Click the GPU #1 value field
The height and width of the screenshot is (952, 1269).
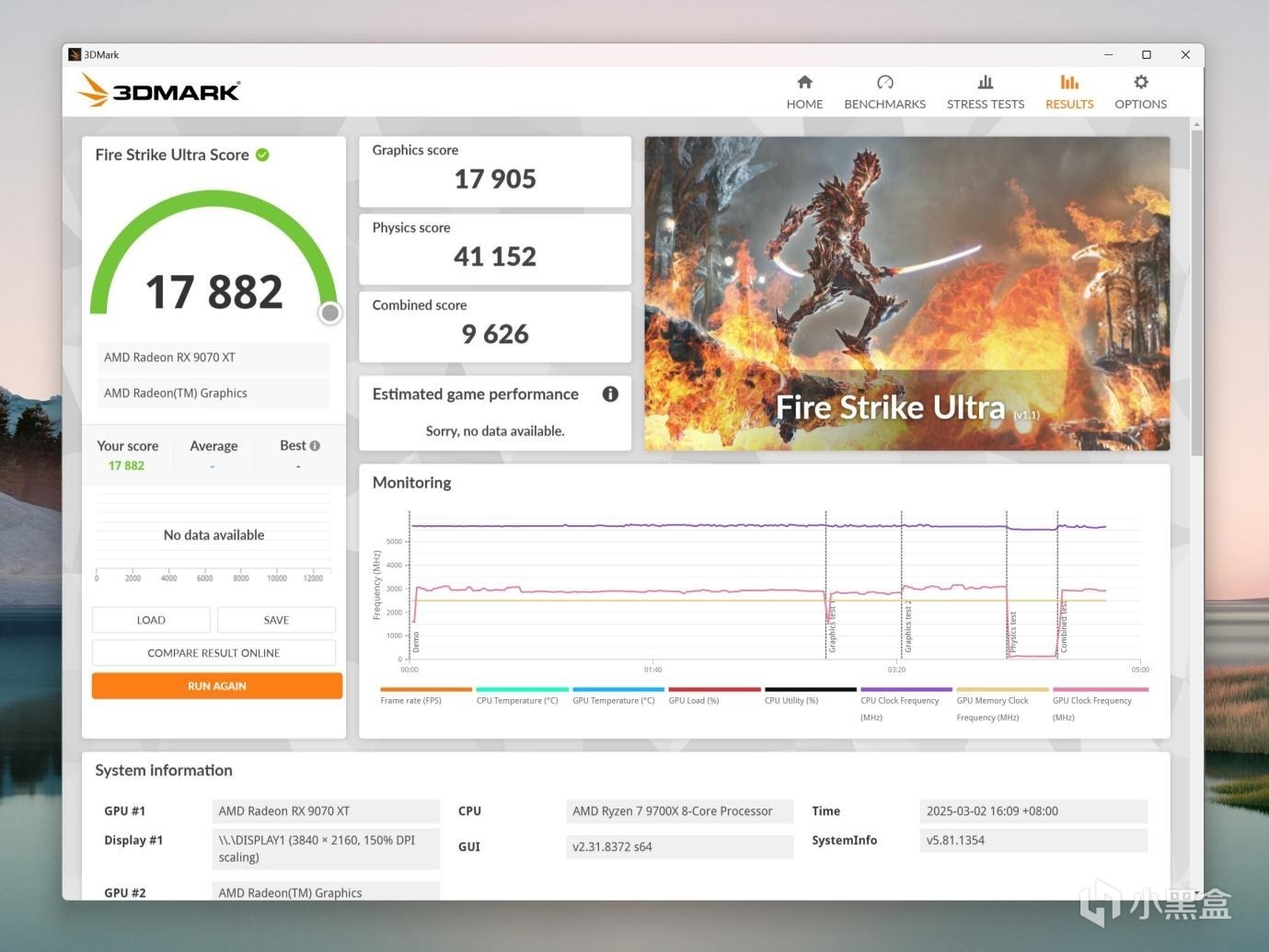tap(326, 811)
